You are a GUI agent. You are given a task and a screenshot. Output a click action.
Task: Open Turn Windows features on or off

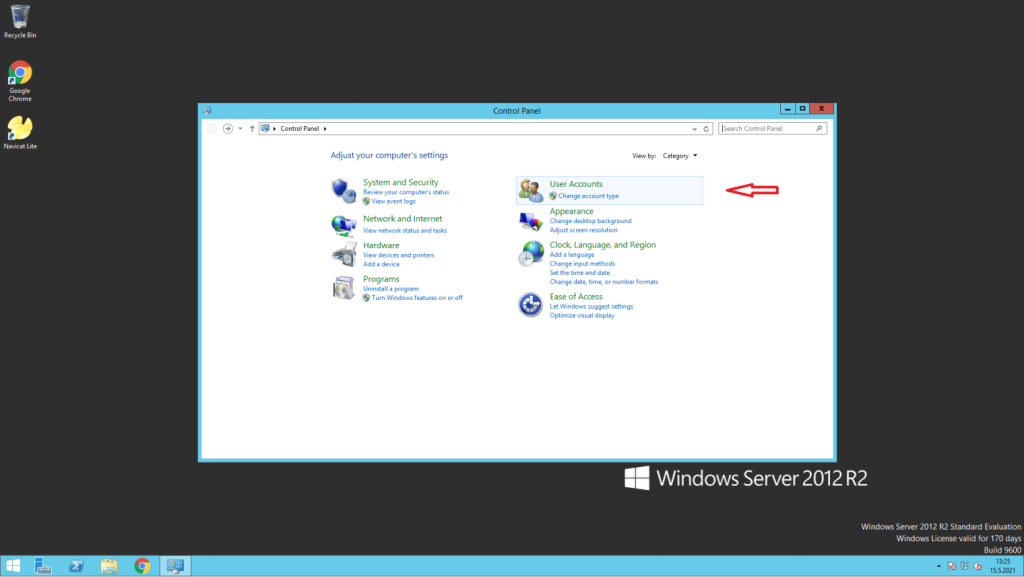click(x=417, y=298)
